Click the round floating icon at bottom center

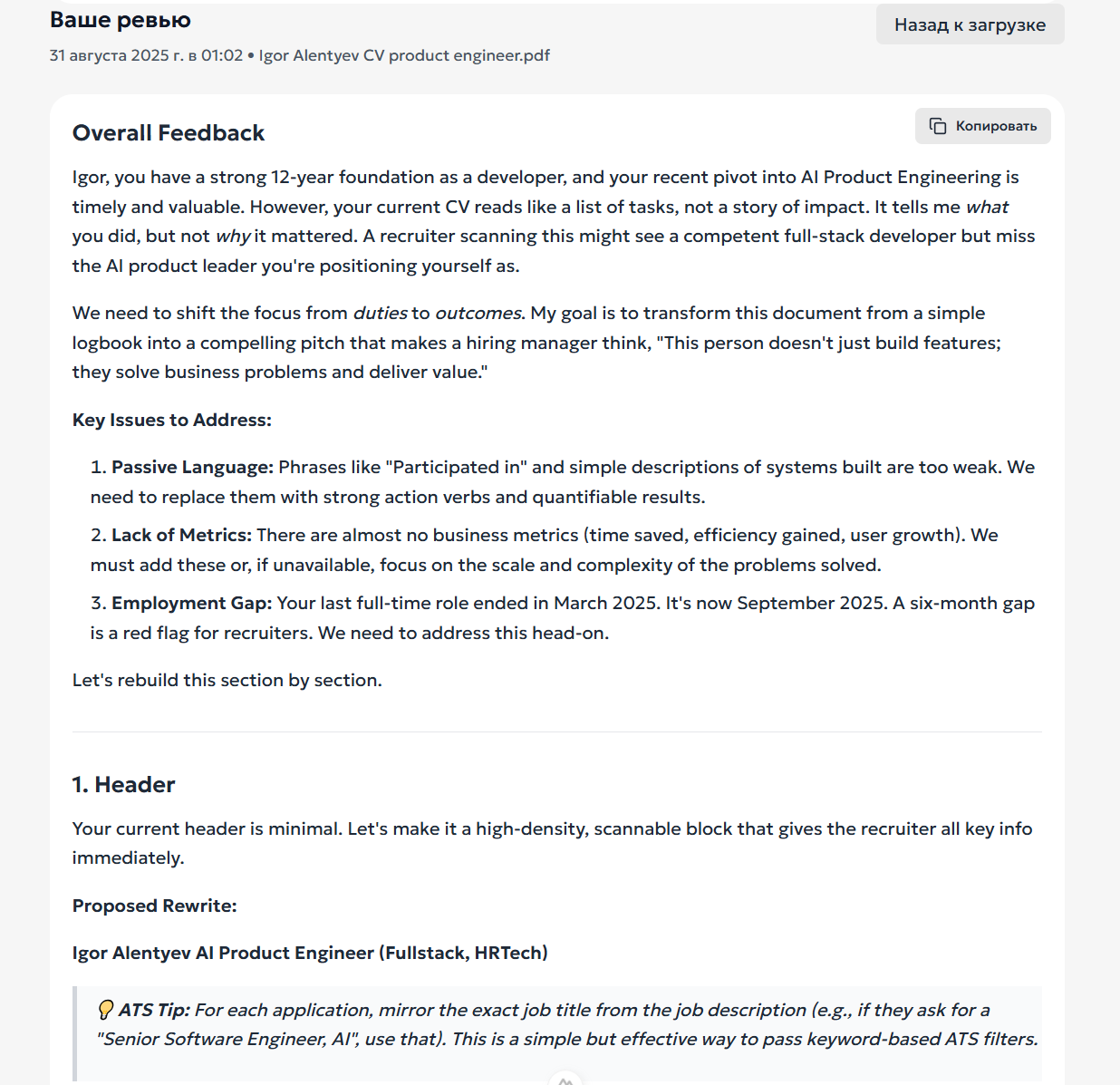pos(565,1079)
